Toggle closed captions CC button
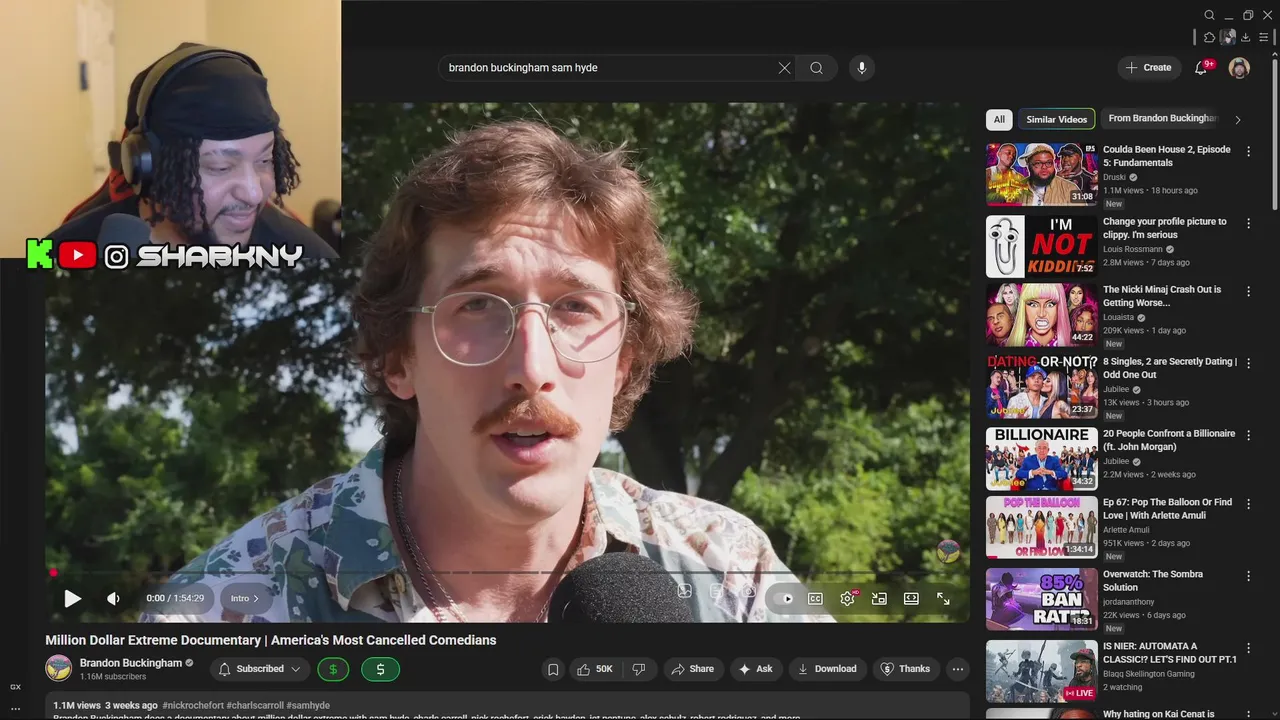The image size is (1280, 720). 815,598
